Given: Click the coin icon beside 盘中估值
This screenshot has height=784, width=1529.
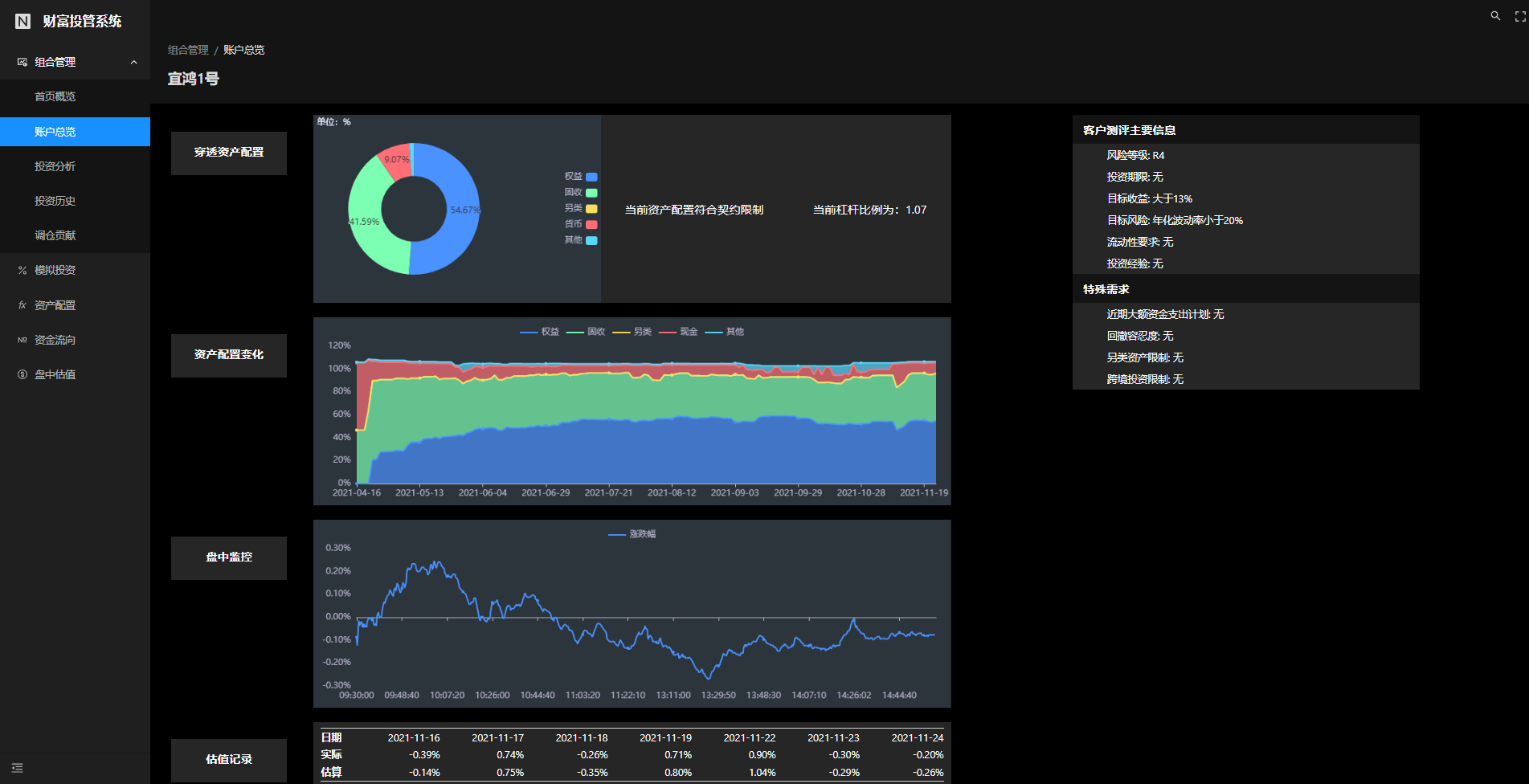Looking at the screenshot, I should 22,374.
